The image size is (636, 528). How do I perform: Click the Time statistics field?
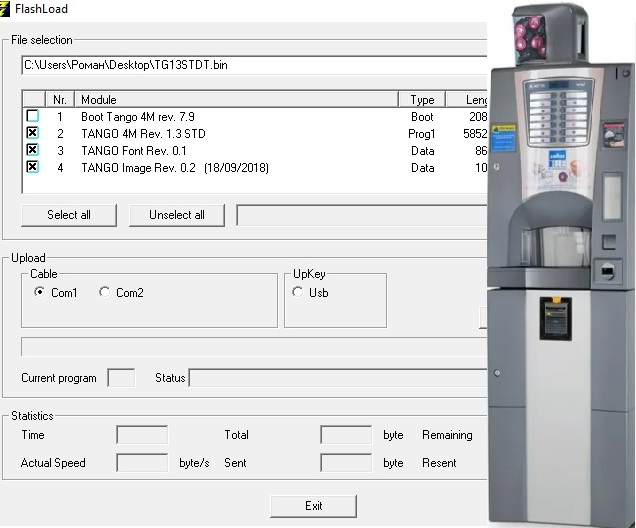pos(142,435)
